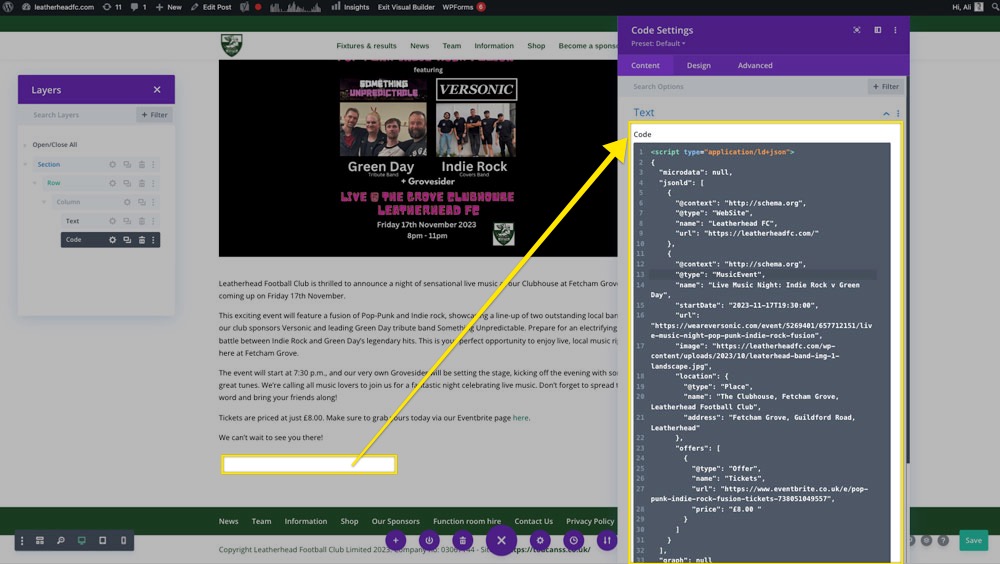The width and height of the screenshot is (1000, 564).
Task: Open settings gear for Text layer
Action: (x=112, y=221)
